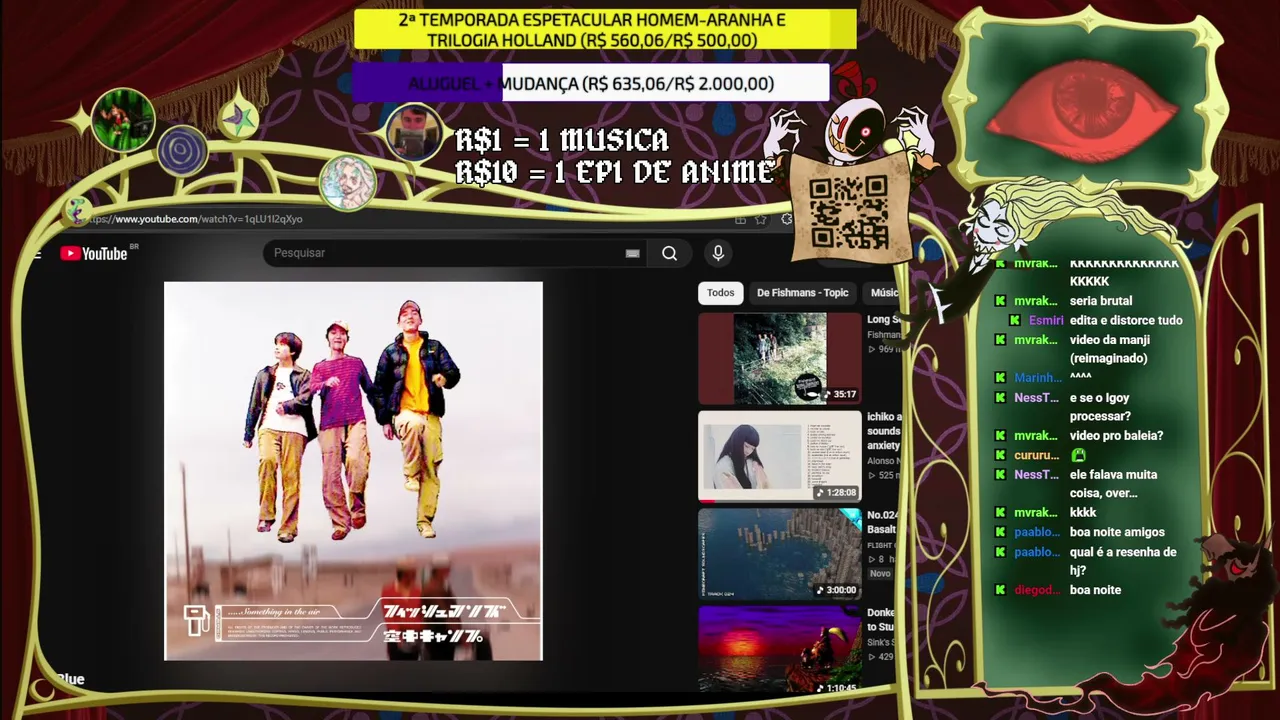Click chat username diegod...
The image size is (1280, 720).
(x=1038, y=590)
